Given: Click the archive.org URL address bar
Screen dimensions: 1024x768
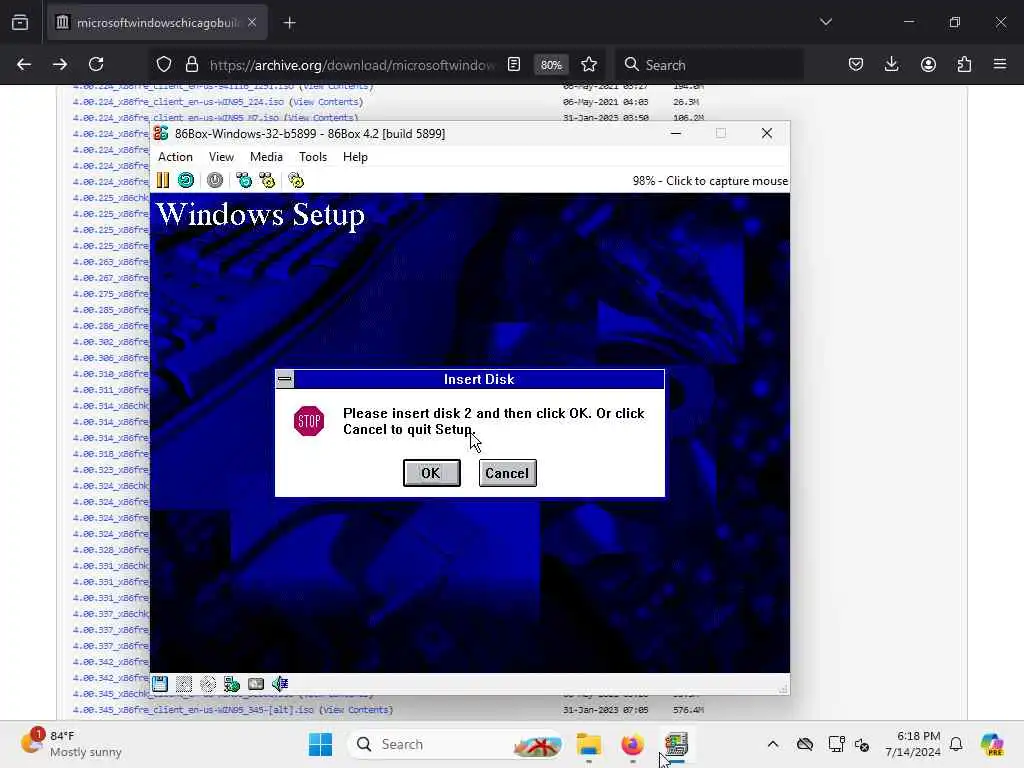Looking at the screenshot, I should [351, 65].
